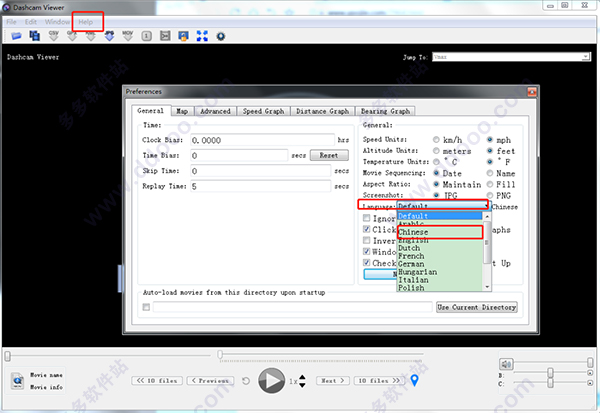
Task: Select Polish in the language list
Action: [x=439, y=288]
